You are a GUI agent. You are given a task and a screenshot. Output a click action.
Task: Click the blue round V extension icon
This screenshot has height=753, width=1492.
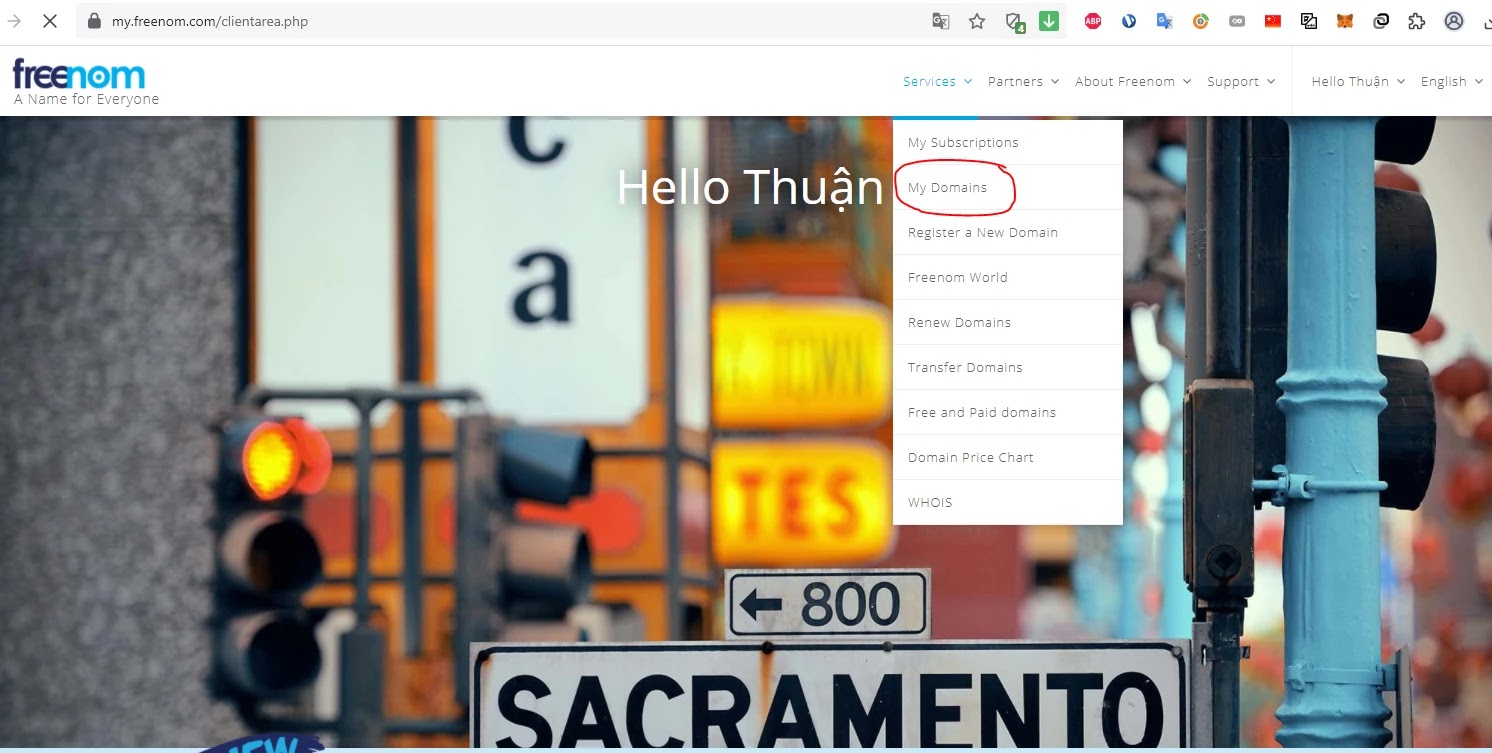(1129, 21)
